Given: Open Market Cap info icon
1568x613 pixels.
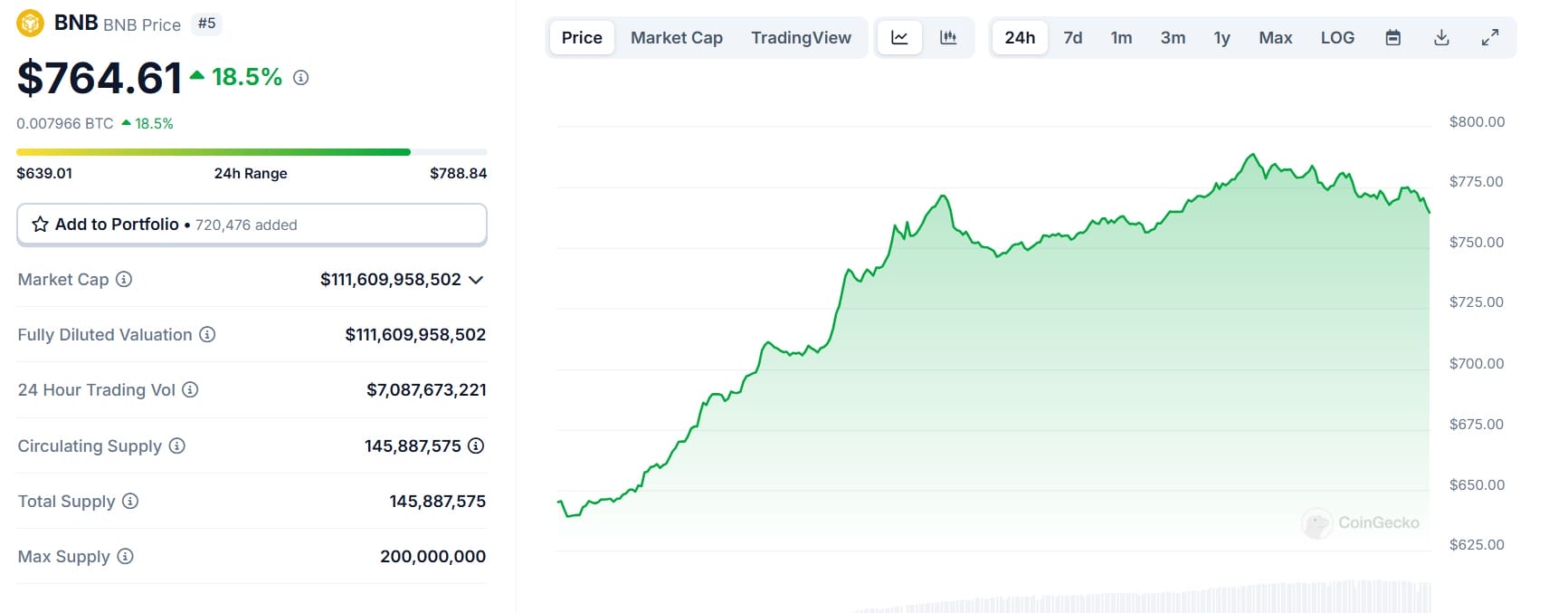Looking at the screenshot, I should coord(124,279).
